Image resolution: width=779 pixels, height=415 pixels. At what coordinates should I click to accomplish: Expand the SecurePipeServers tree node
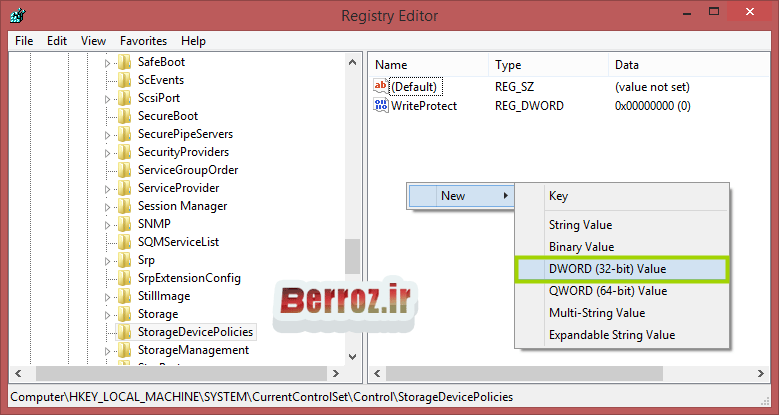[108, 134]
